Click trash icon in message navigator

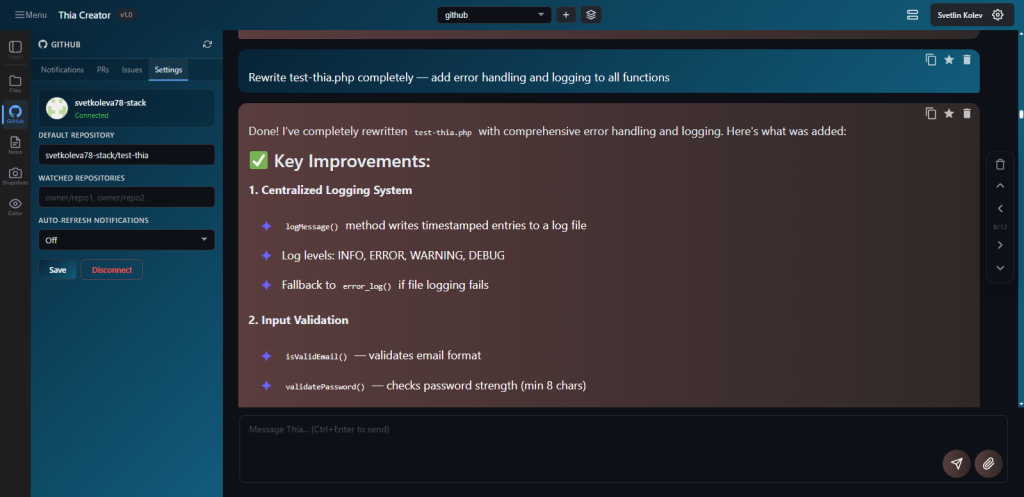[x=1000, y=165]
